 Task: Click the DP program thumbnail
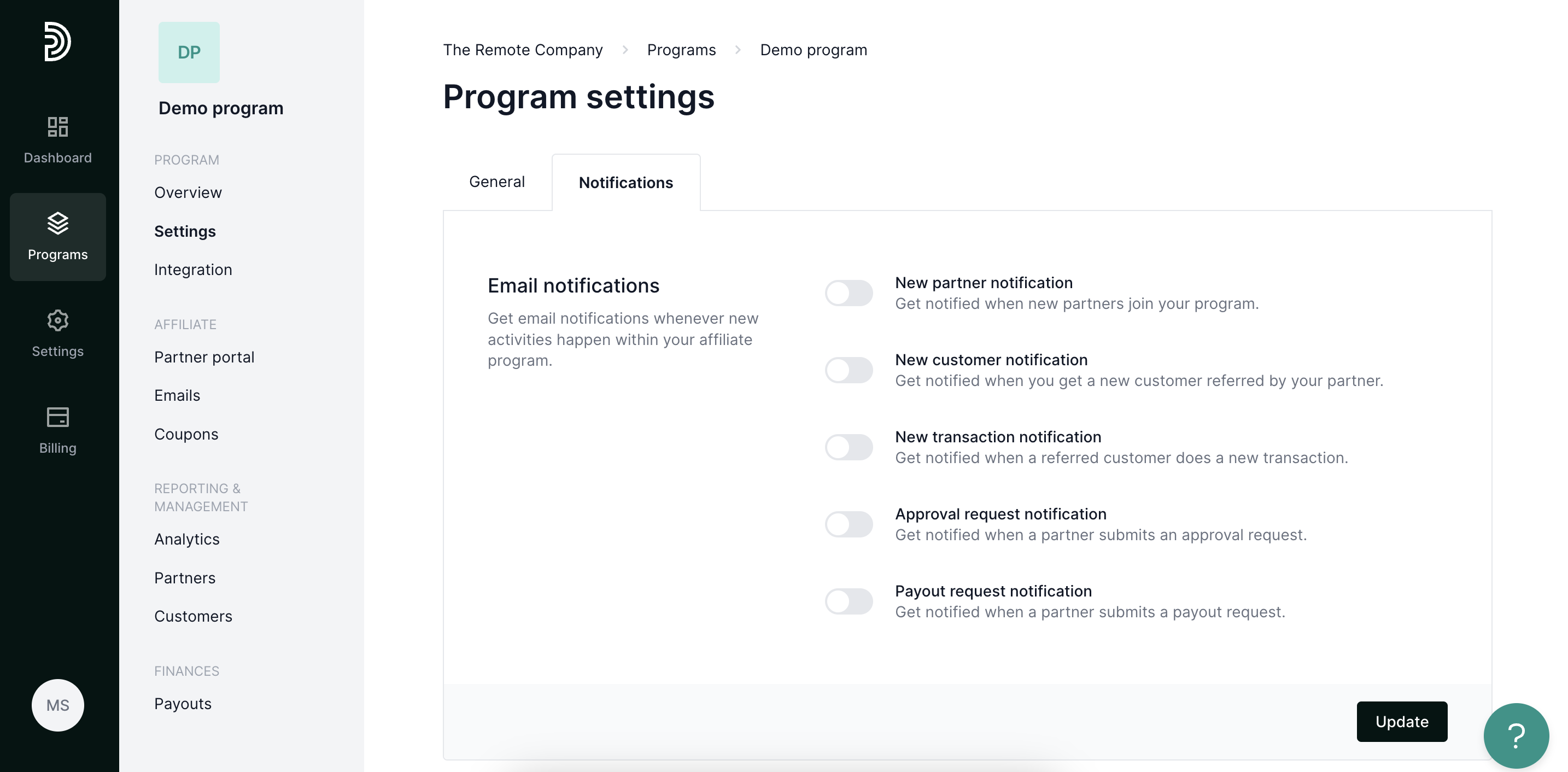point(189,52)
